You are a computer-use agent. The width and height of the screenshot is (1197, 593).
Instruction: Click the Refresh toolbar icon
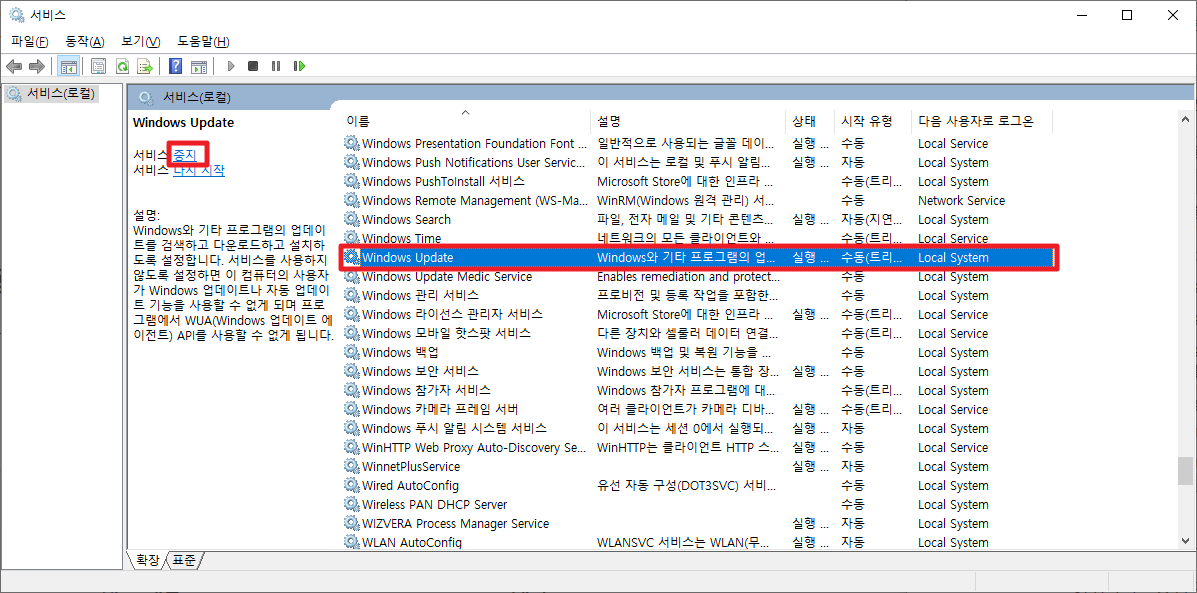coord(122,66)
